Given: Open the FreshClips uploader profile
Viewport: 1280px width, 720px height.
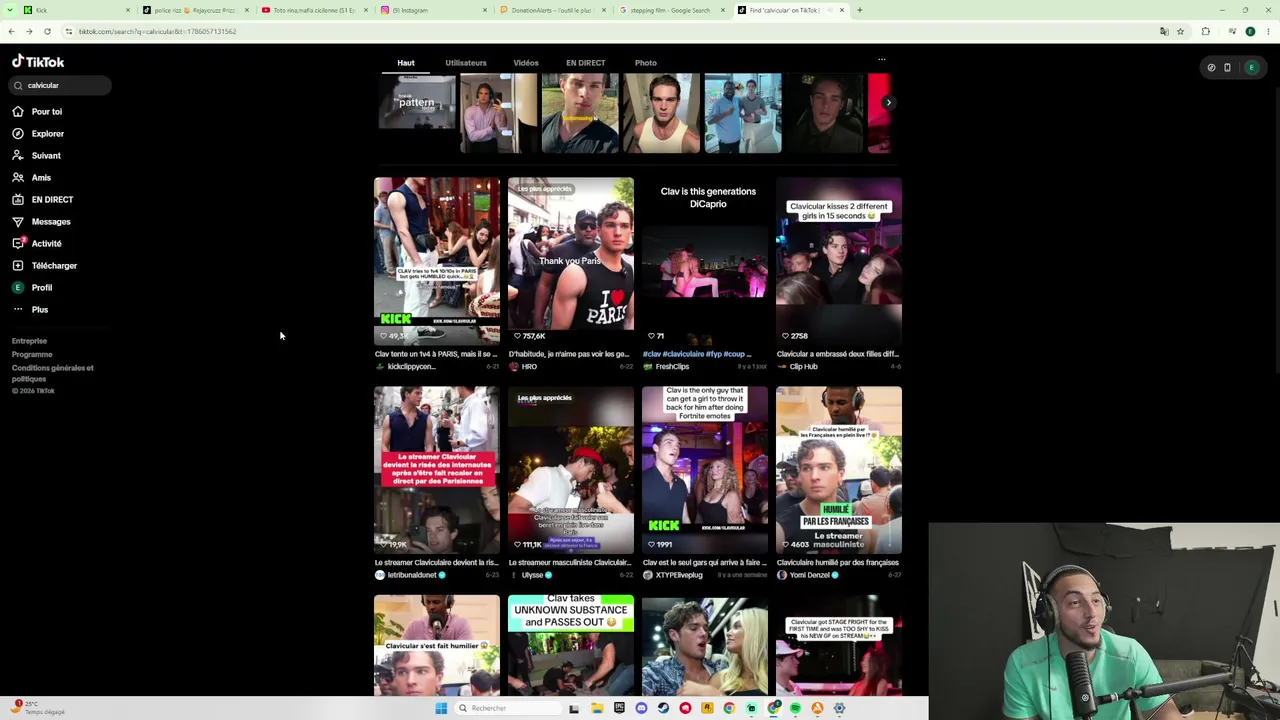Looking at the screenshot, I should pyautogui.click(x=672, y=367).
